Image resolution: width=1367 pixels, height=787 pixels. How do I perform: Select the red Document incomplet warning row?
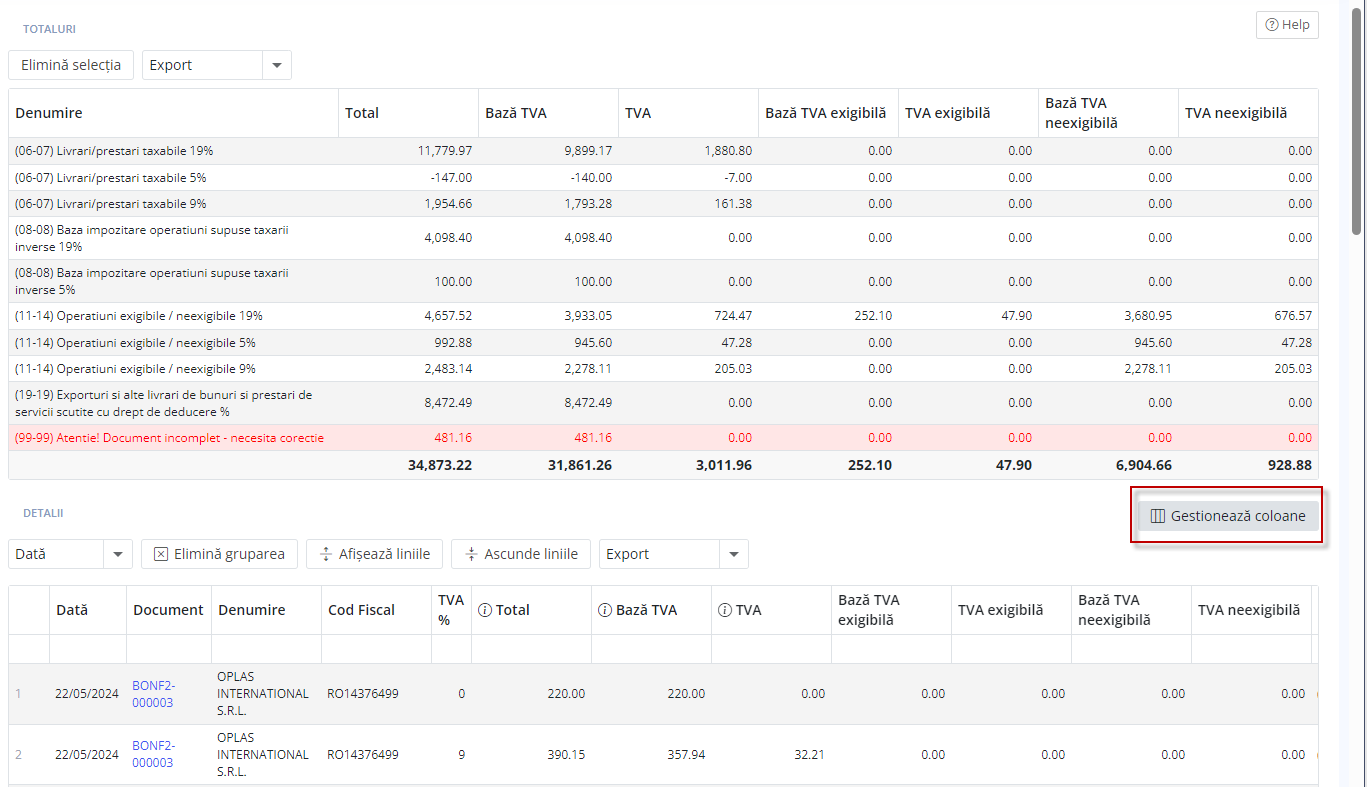(x=170, y=438)
